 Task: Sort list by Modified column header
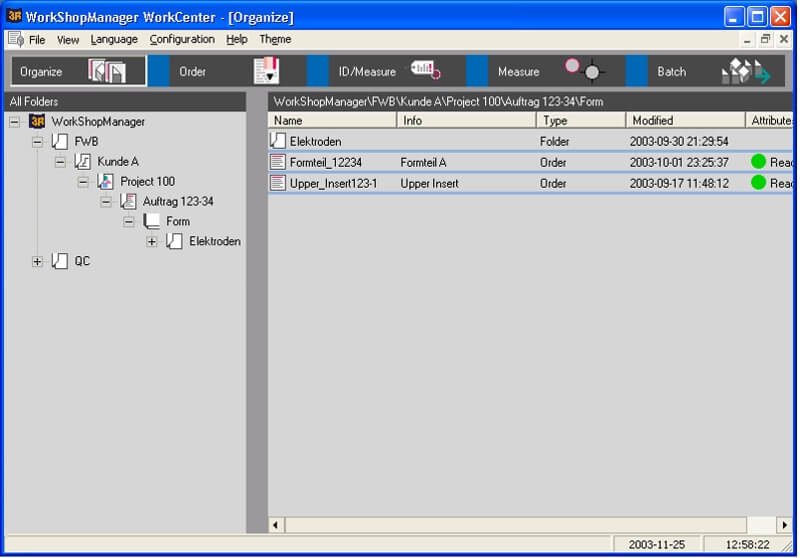point(686,120)
